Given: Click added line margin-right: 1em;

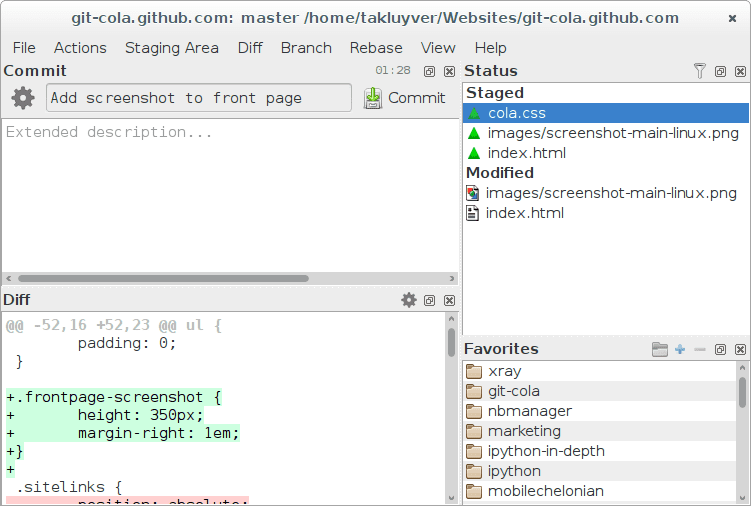Looking at the screenshot, I should coord(123,433).
